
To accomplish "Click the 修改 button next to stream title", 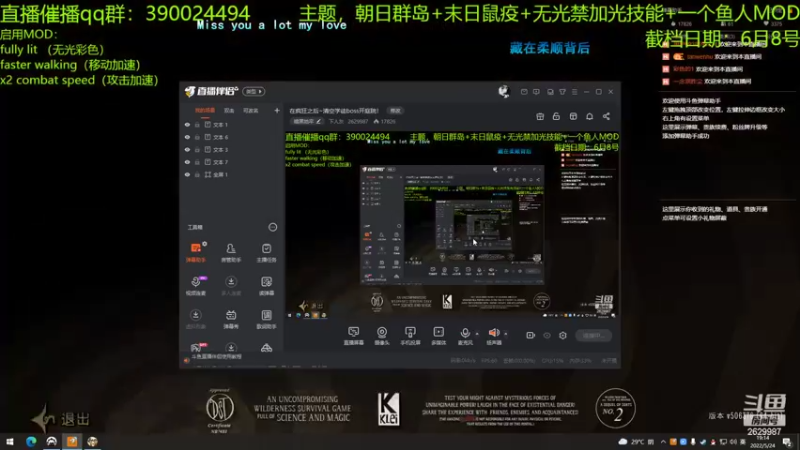I will tap(395, 111).
